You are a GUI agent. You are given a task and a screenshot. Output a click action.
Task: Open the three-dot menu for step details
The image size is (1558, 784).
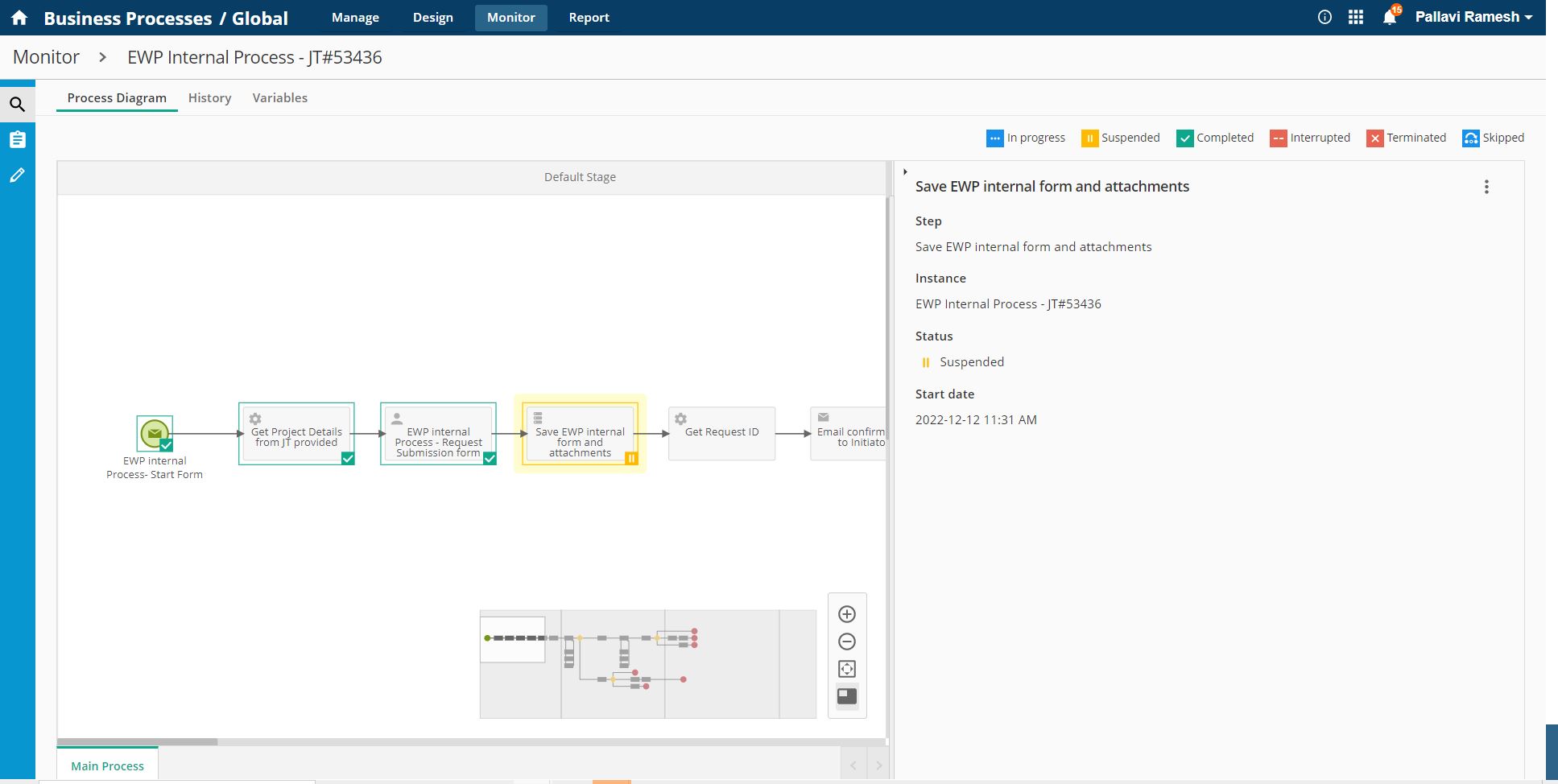(x=1486, y=187)
